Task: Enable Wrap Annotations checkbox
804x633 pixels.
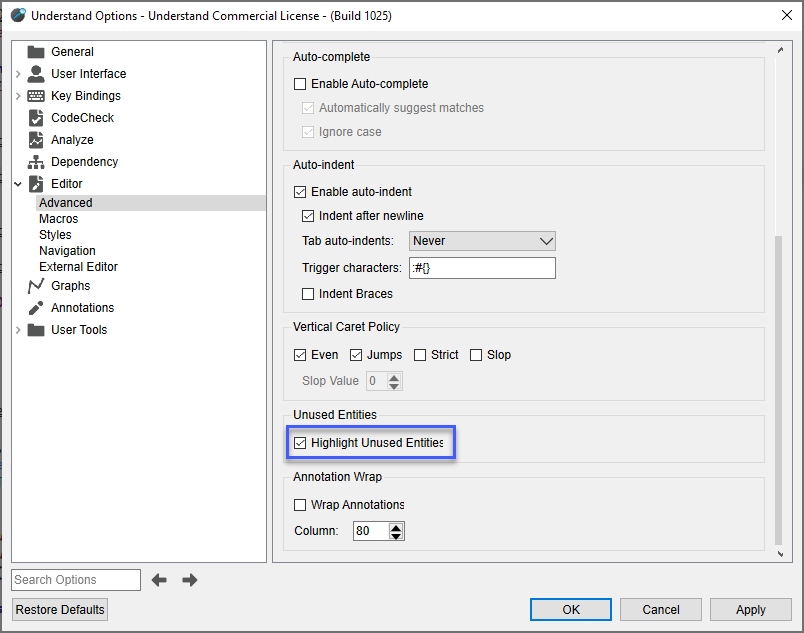Action: pos(300,505)
